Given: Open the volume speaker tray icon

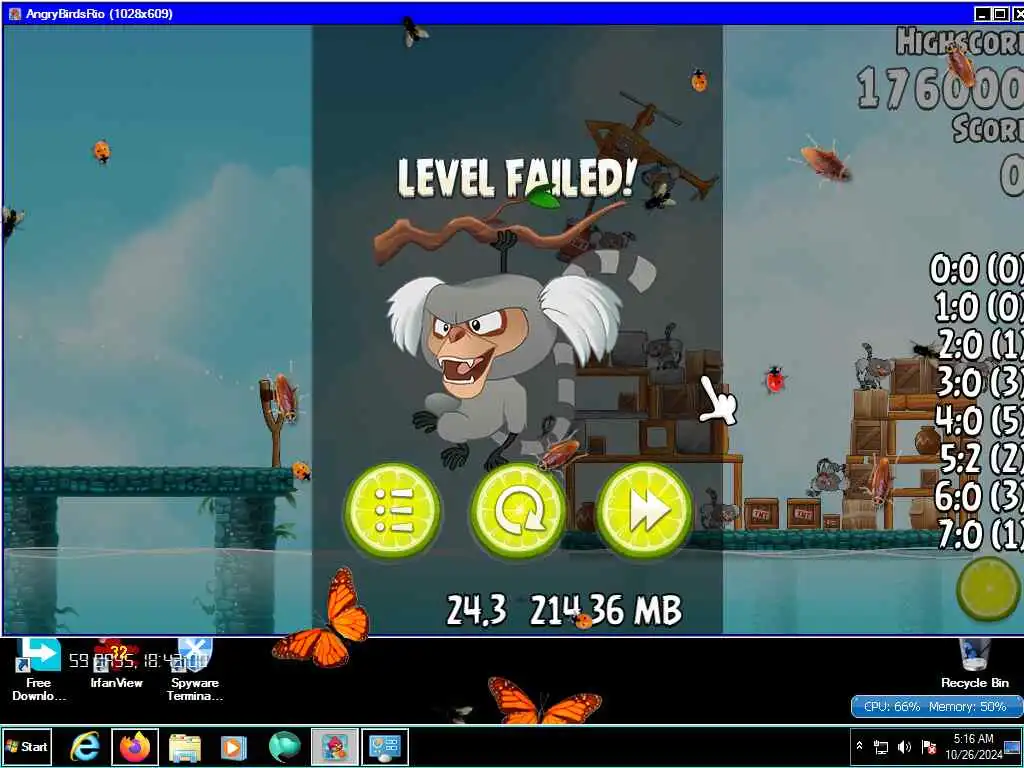Looking at the screenshot, I should point(904,747).
